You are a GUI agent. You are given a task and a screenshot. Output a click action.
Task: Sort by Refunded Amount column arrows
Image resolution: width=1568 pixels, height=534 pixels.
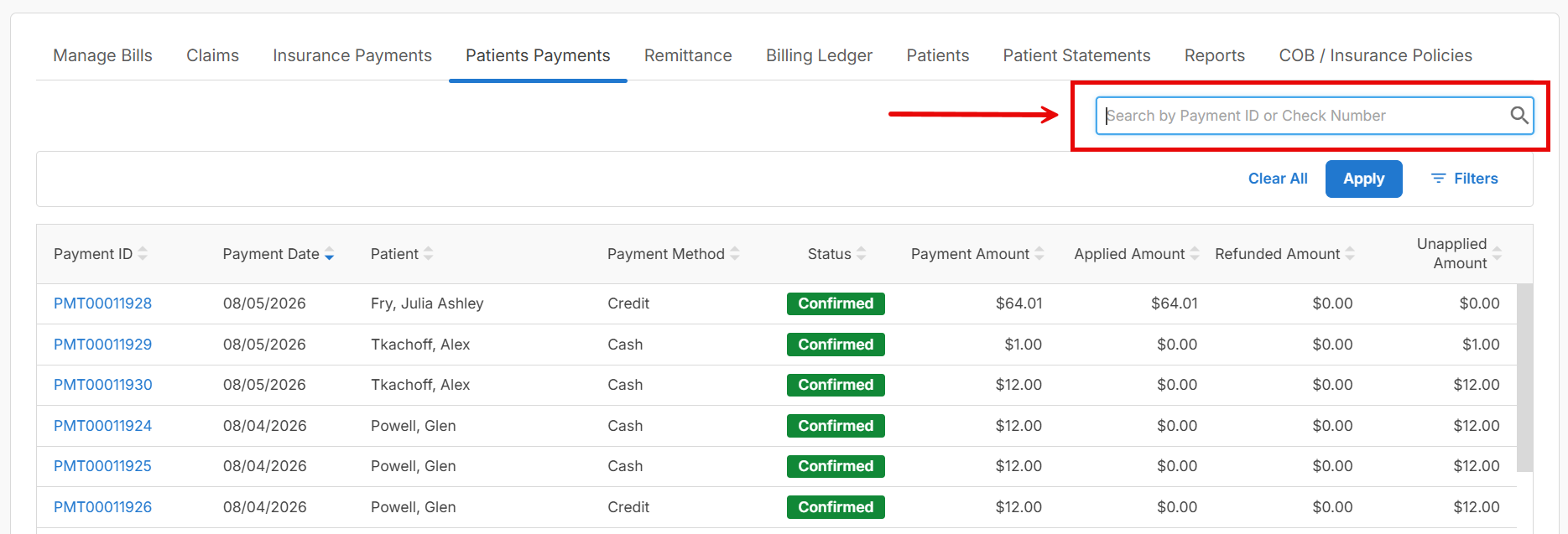1350,253
